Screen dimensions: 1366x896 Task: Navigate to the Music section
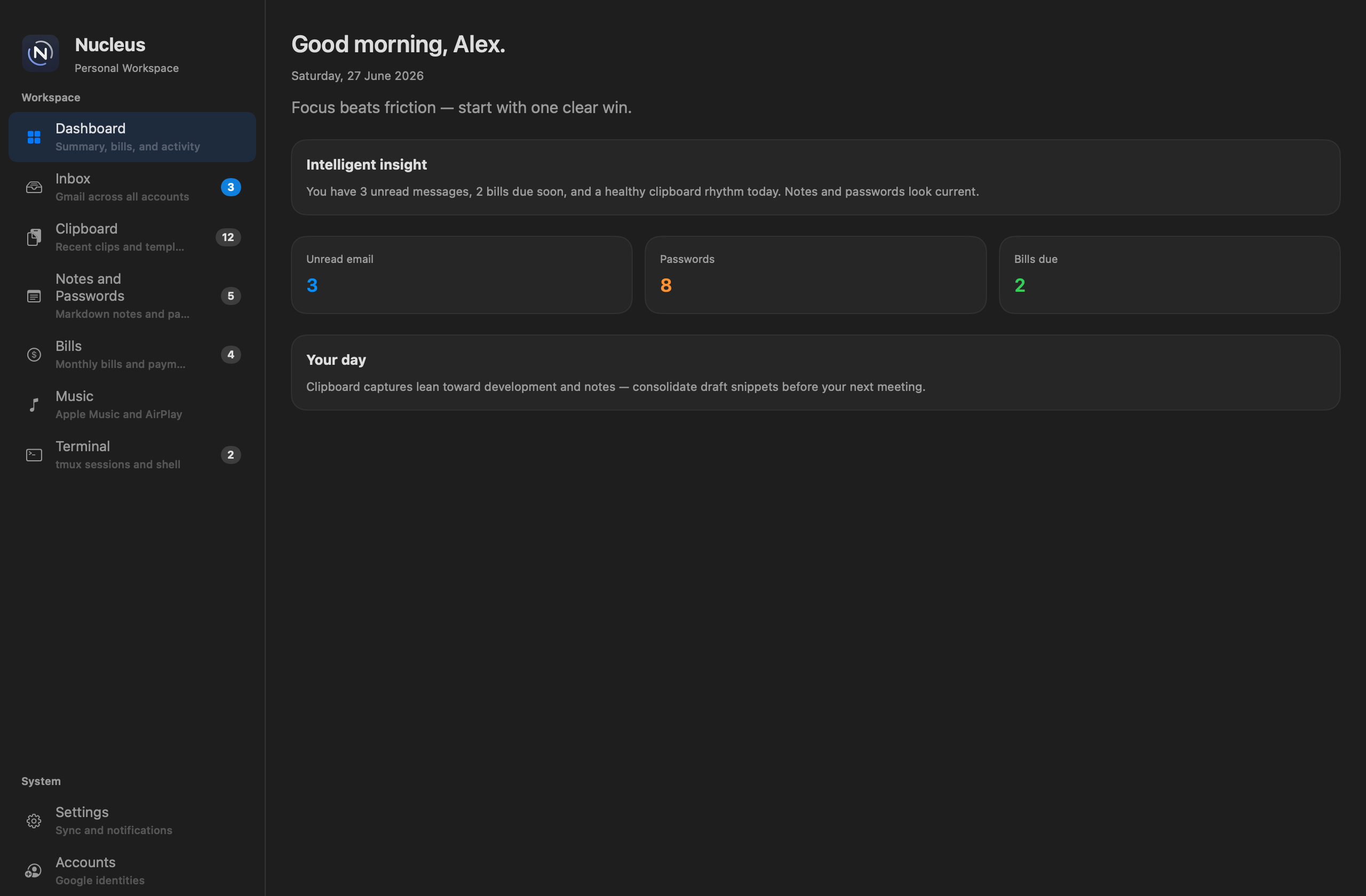click(x=132, y=405)
